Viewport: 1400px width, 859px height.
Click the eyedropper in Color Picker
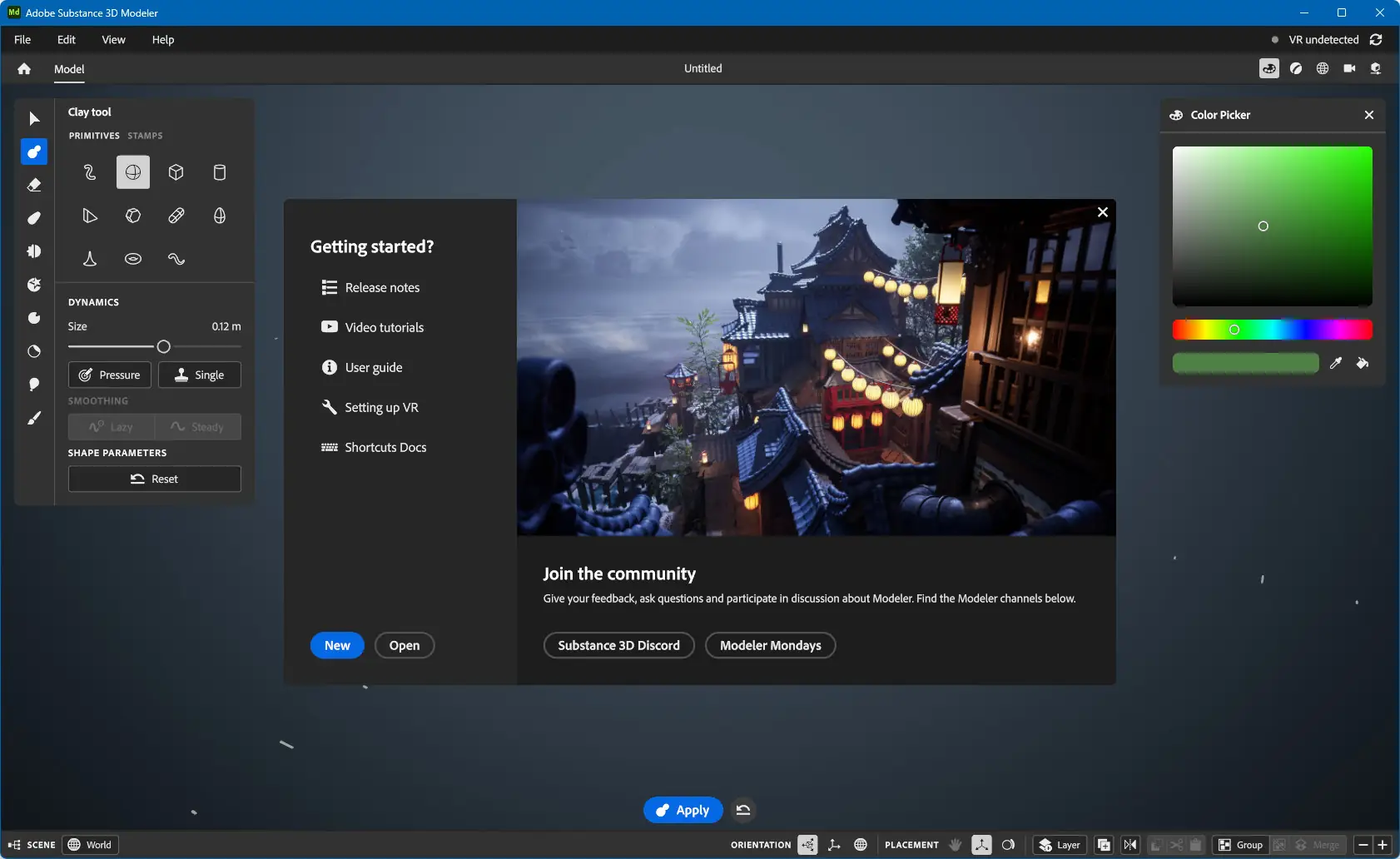[x=1335, y=363]
